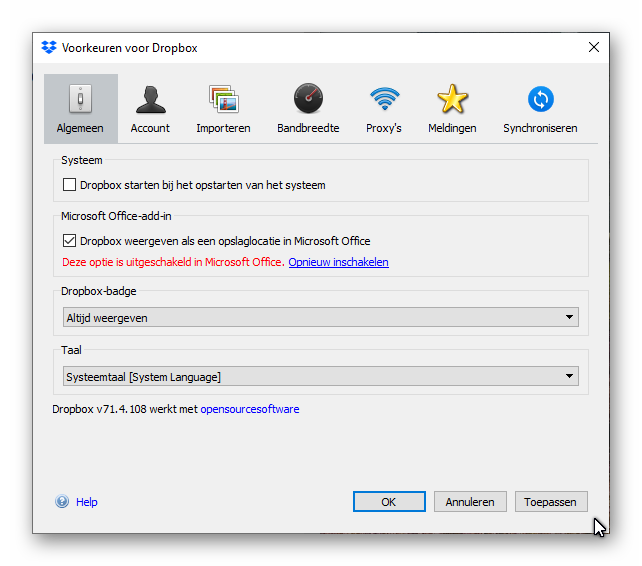This screenshot has width=642, height=566.
Task: Uncheck Dropbox weergeven als opslaglocatie in Office
Action: 69,240
